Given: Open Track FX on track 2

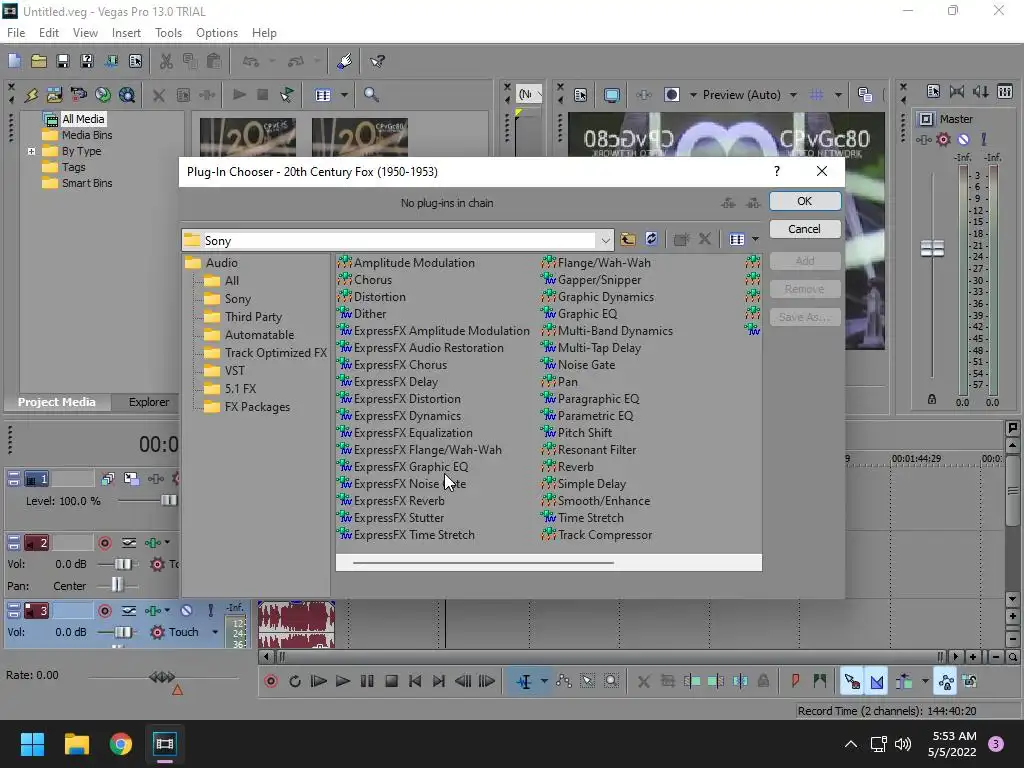Looking at the screenshot, I should [x=153, y=543].
